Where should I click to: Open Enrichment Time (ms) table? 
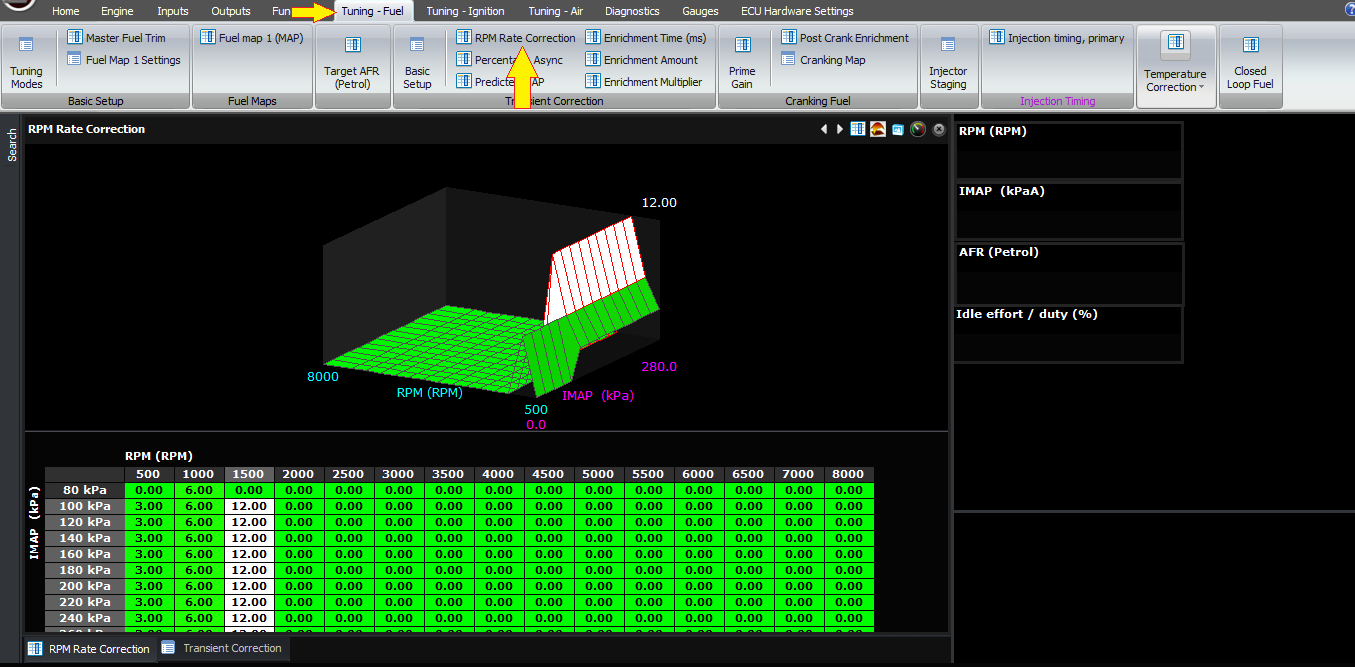(x=646, y=38)
